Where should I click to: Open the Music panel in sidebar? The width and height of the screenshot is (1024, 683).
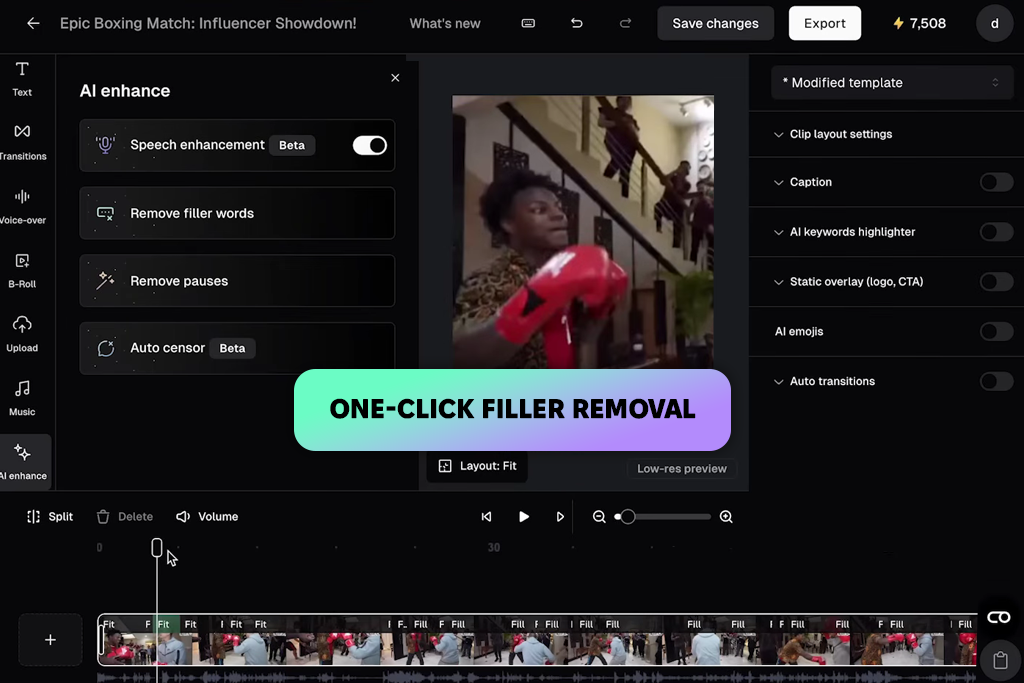pyautogui.click(x=22, y=399)
